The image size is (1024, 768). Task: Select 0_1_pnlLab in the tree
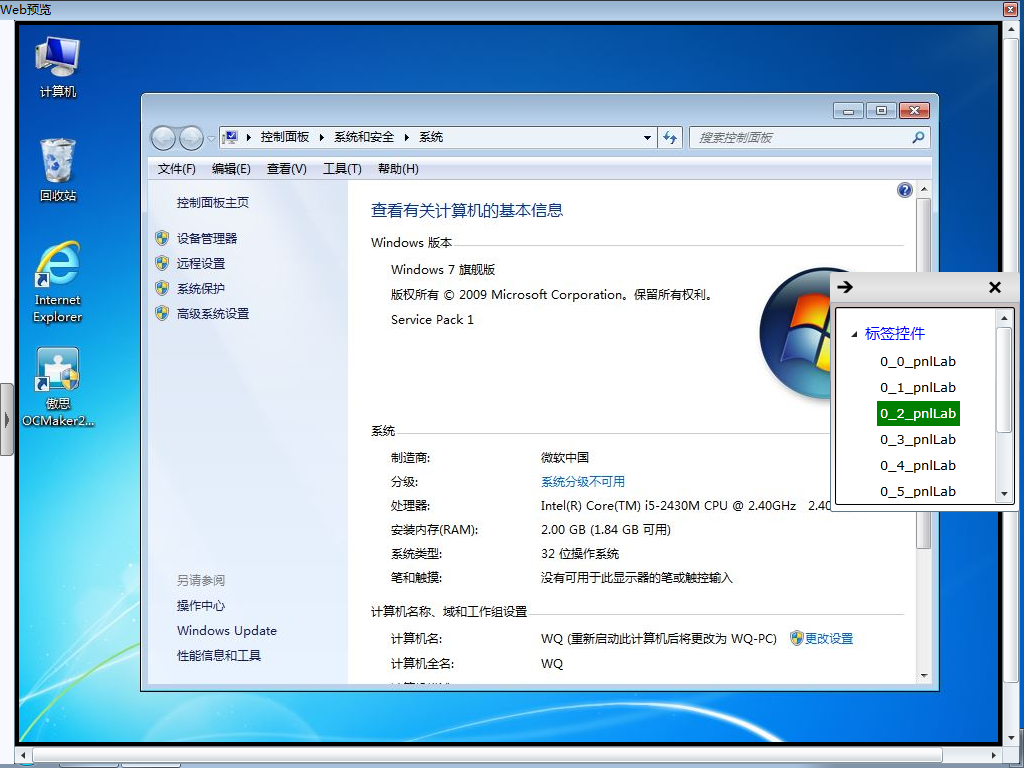tap(918, 387)
